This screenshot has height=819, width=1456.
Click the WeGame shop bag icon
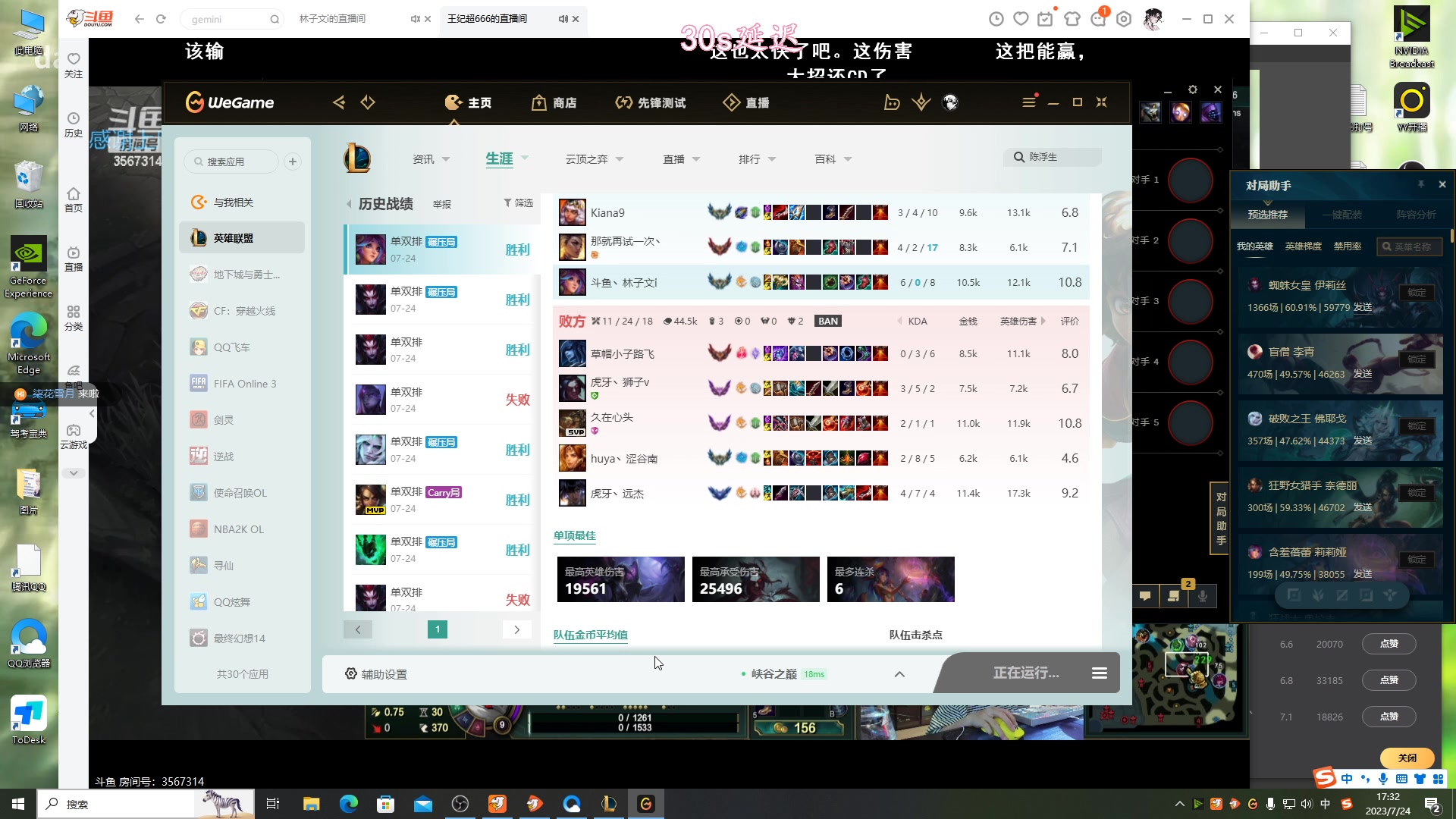(x=538, y=102)
